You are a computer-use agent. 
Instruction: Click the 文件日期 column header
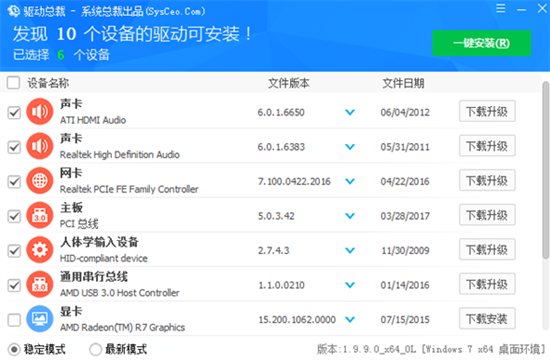point(403,83)
